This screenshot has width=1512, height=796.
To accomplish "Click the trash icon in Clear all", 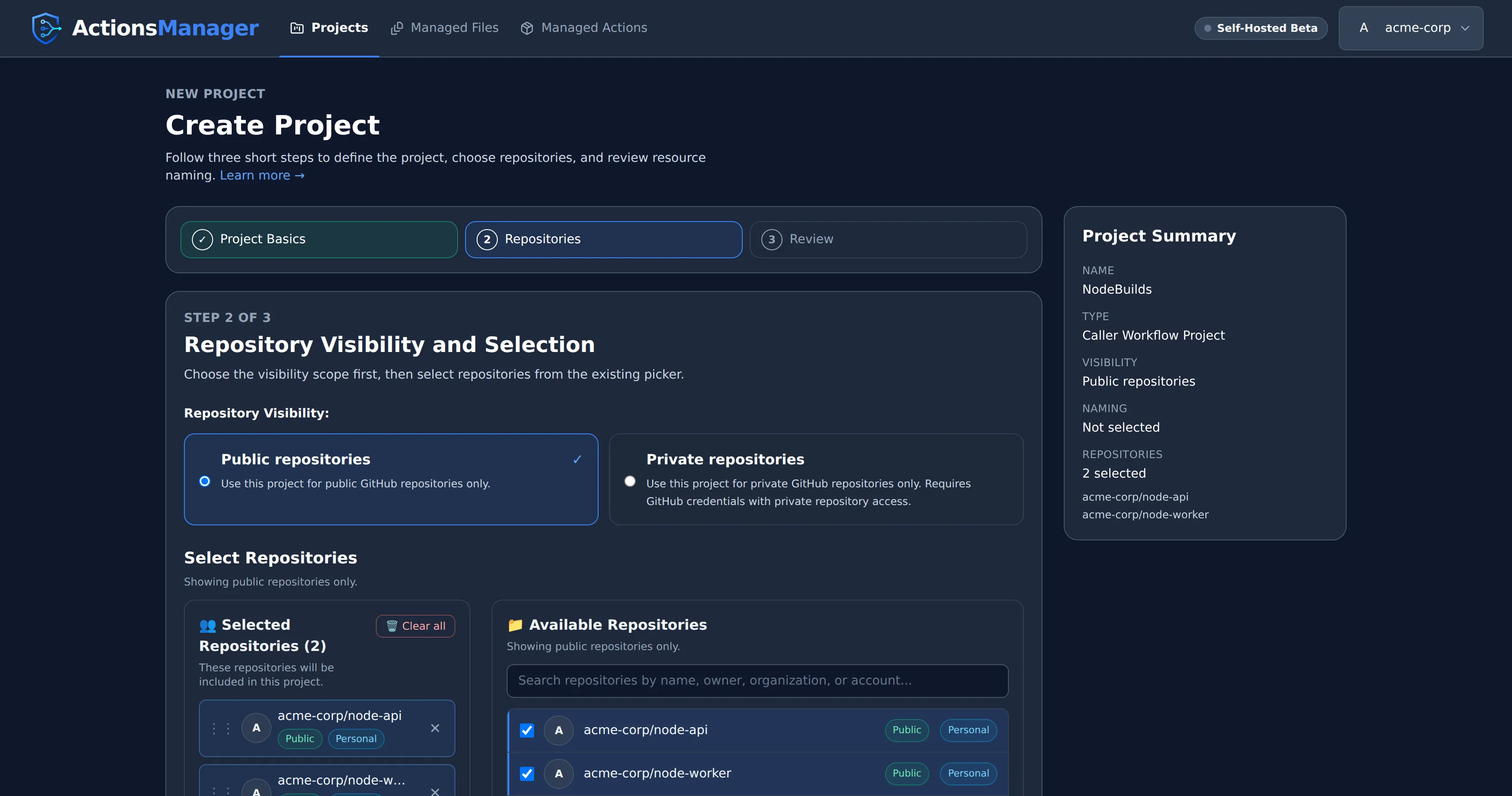I will 392,626.
